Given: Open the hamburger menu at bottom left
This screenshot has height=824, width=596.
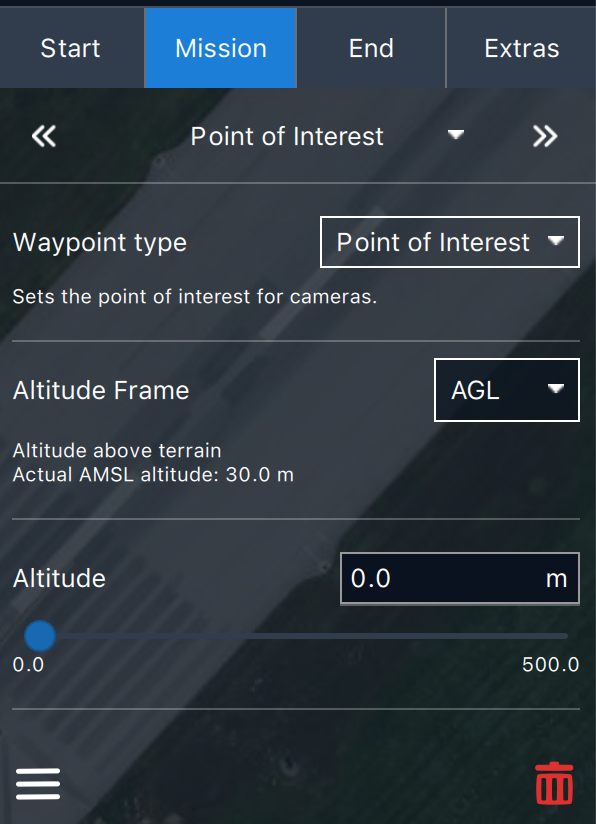Looking at the screenshot, I should pyautogui.click(x=38, y=784).
